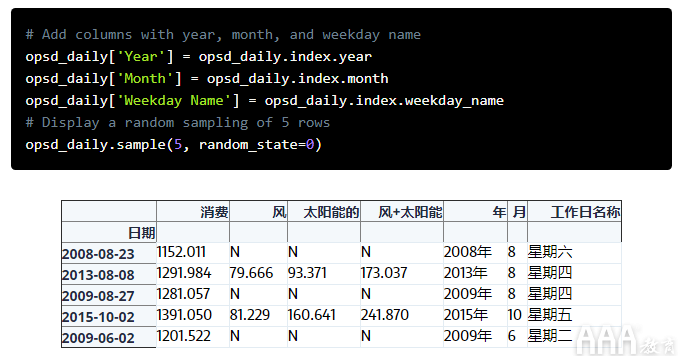Click the code line assigning 'Weekday Name'
686x361 pixels.
click(265, 101)
